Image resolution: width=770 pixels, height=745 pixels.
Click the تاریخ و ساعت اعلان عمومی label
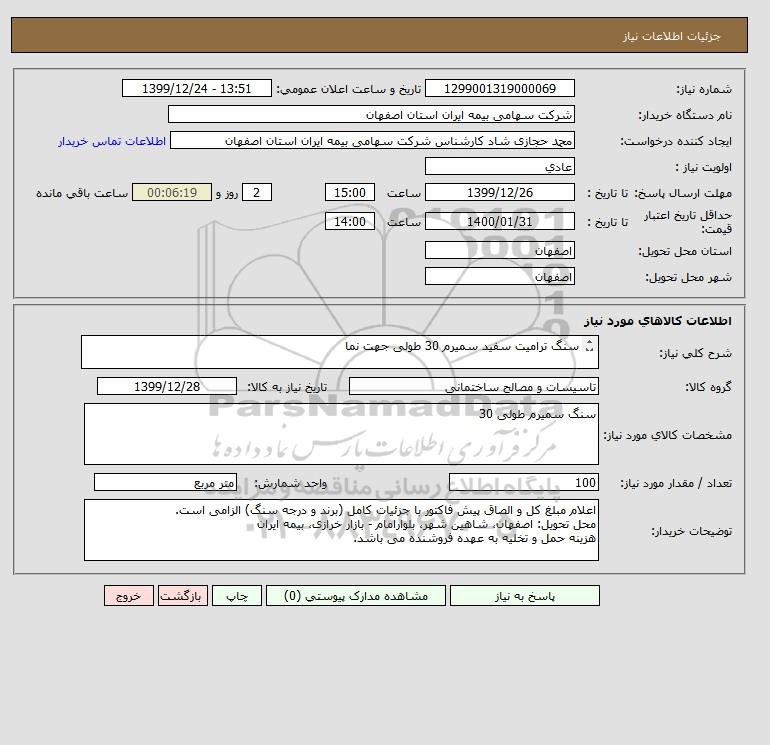pos(349,89)
